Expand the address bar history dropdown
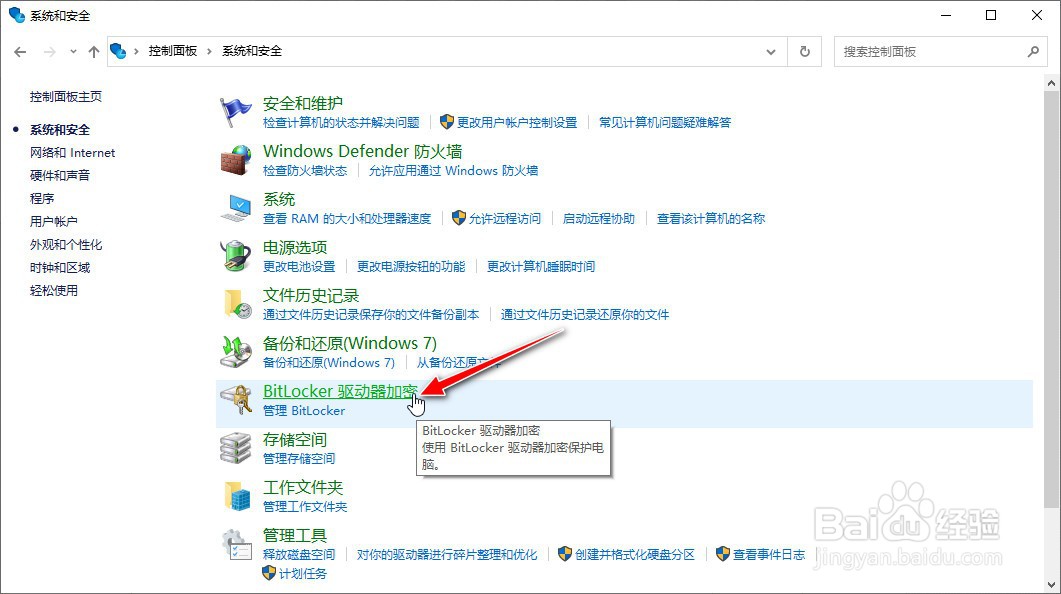This screenshot has width=1061, height=594. [x=771, y=51]
